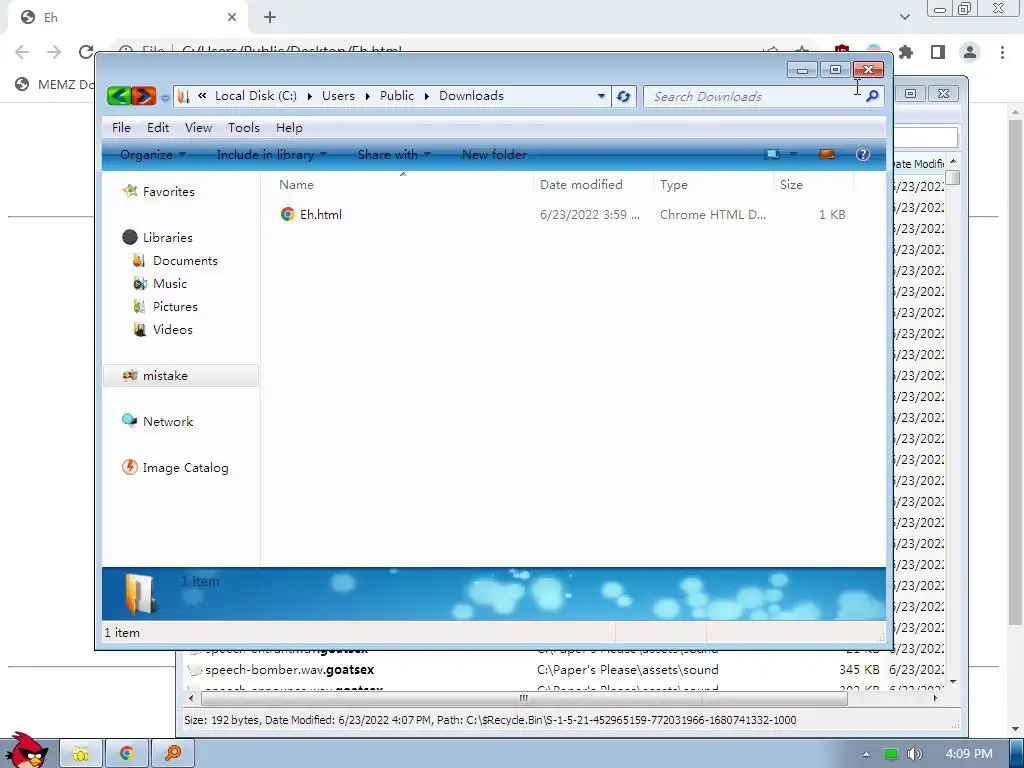This screenshot has height=768, width=1024.
Task: Open Organize dropdown
Action: click(x=153, y=155)
